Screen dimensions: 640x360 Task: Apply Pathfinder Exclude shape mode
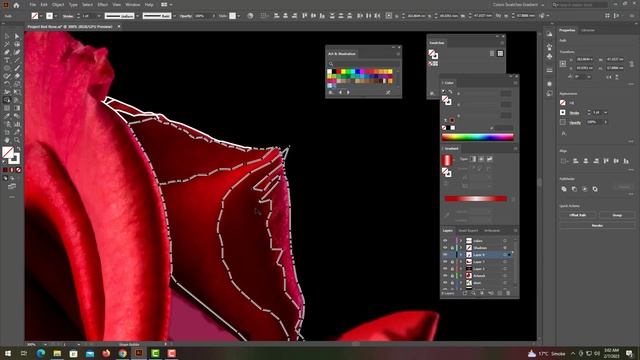pyautogui.click(x=595, y=189)
